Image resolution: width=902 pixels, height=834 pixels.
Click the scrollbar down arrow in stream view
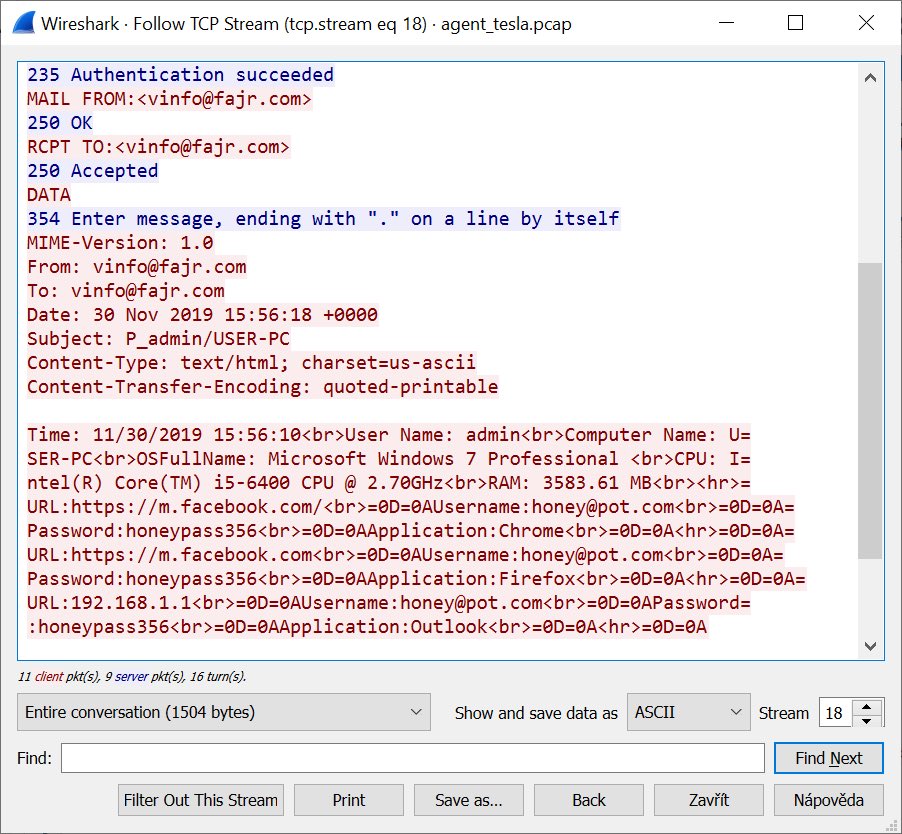click(x=870, y=646)
